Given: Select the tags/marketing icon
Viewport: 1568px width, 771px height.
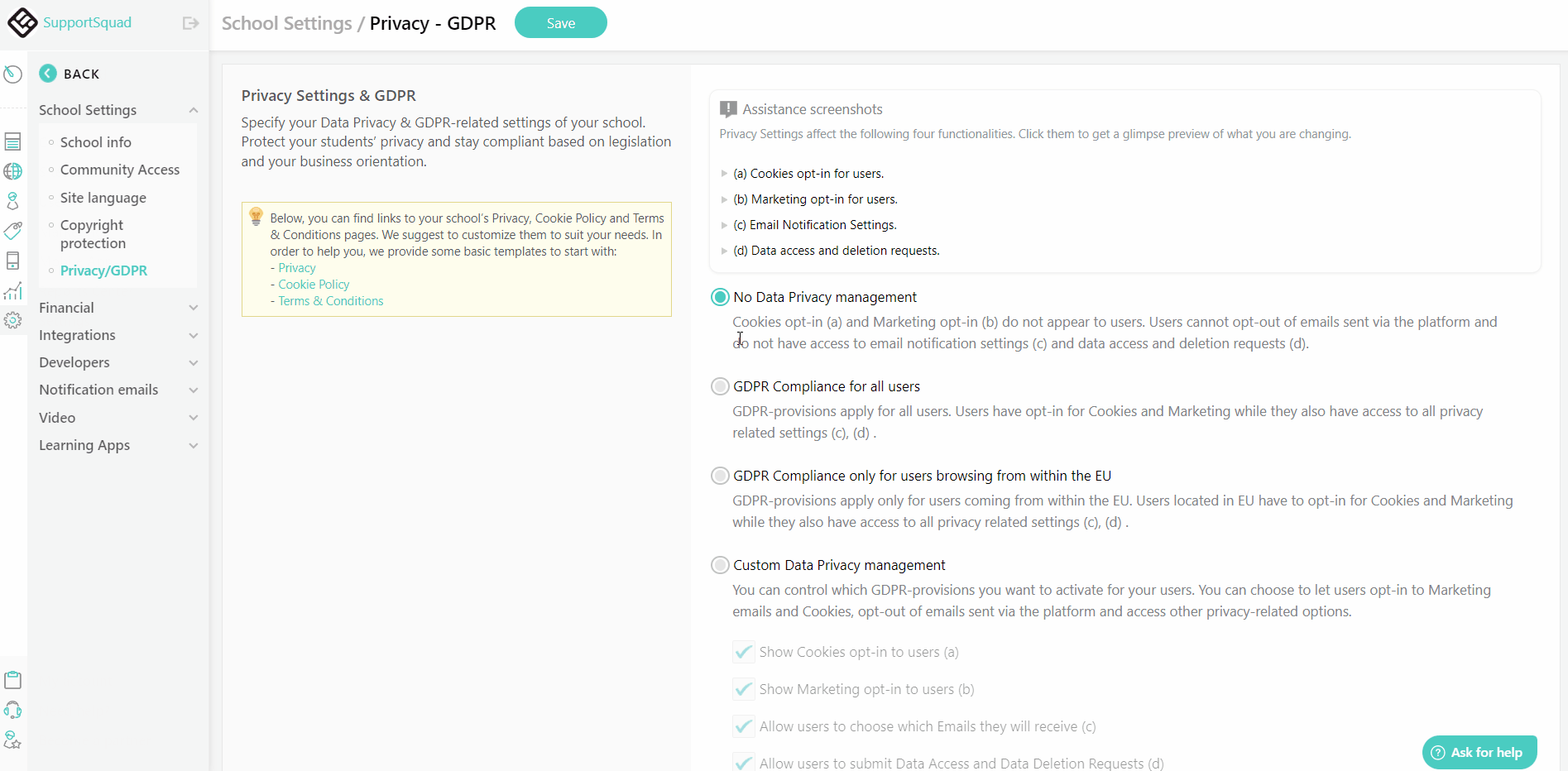Looking at the screenshot, I should [12, 231].
